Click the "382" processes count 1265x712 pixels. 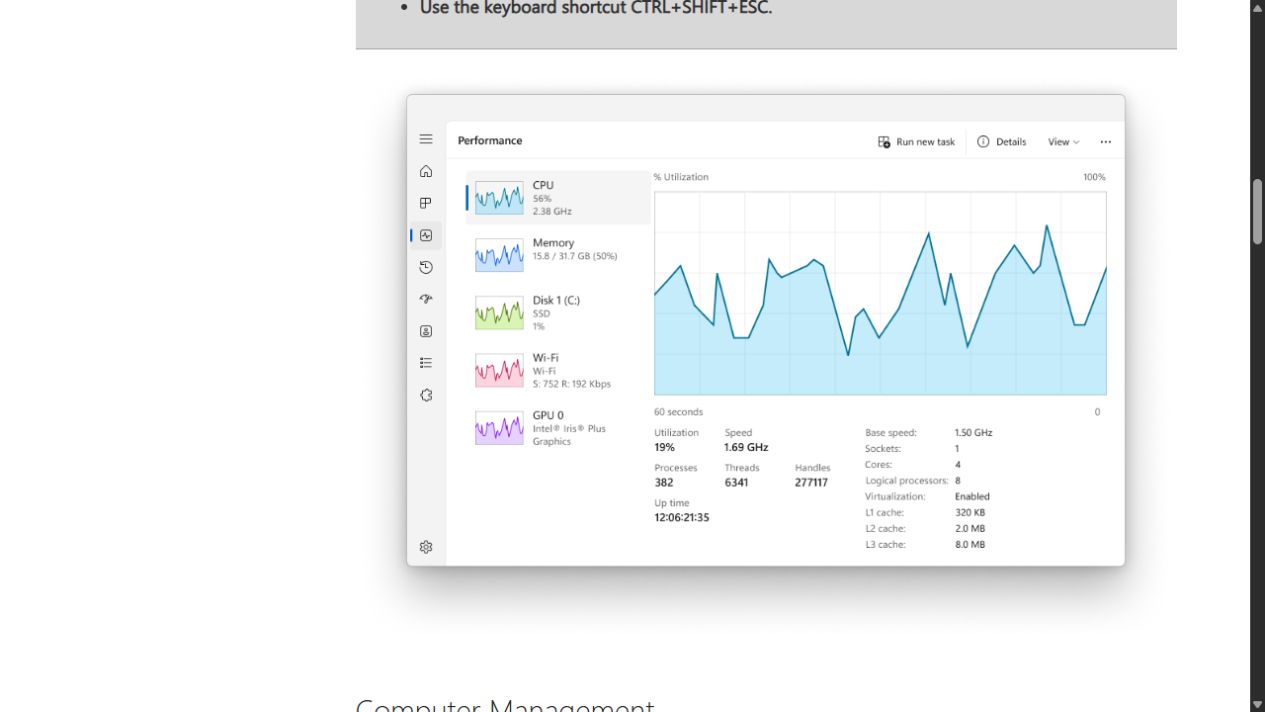pyautogui.click(x=664, y=483)
